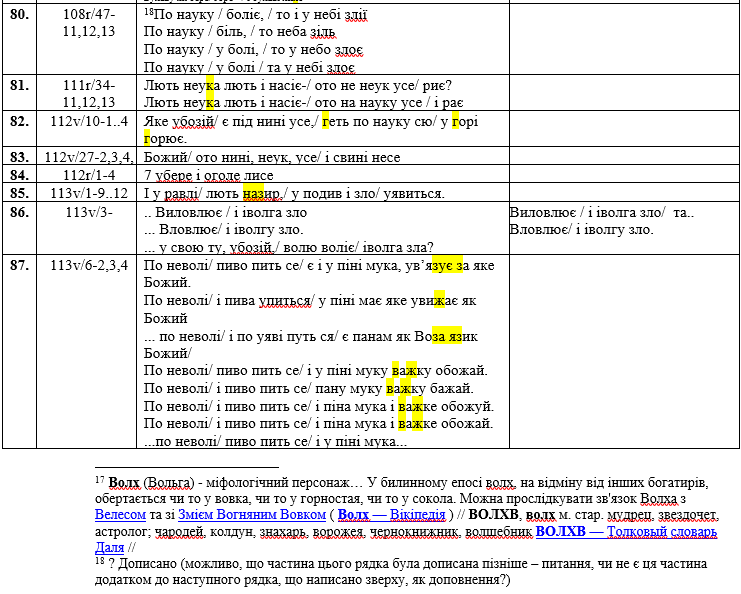
Task: Click the reference cell 112v/10-1..4
Action: point(89,121)
